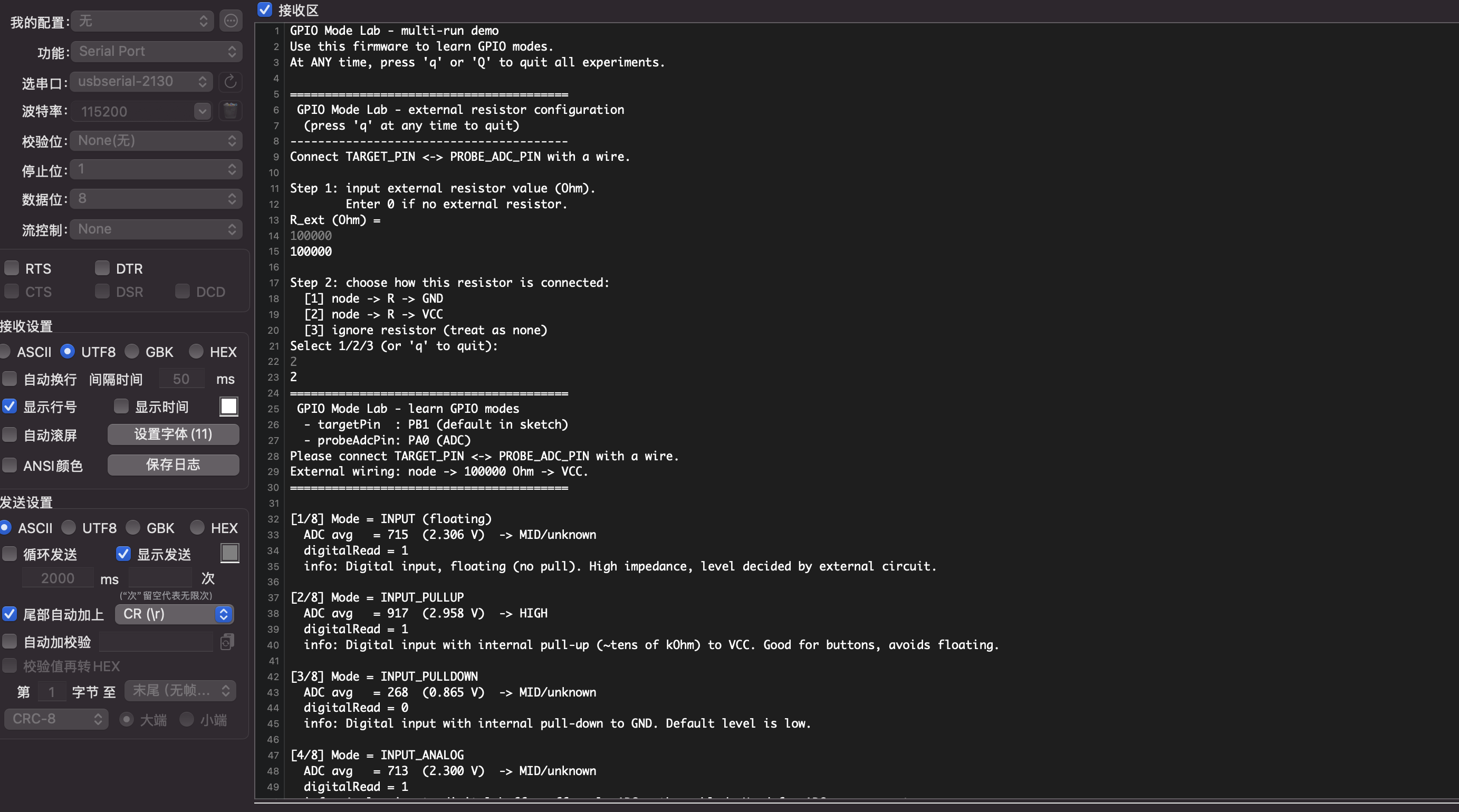Open the white color swatch beside 显示时间

[229, 406]
